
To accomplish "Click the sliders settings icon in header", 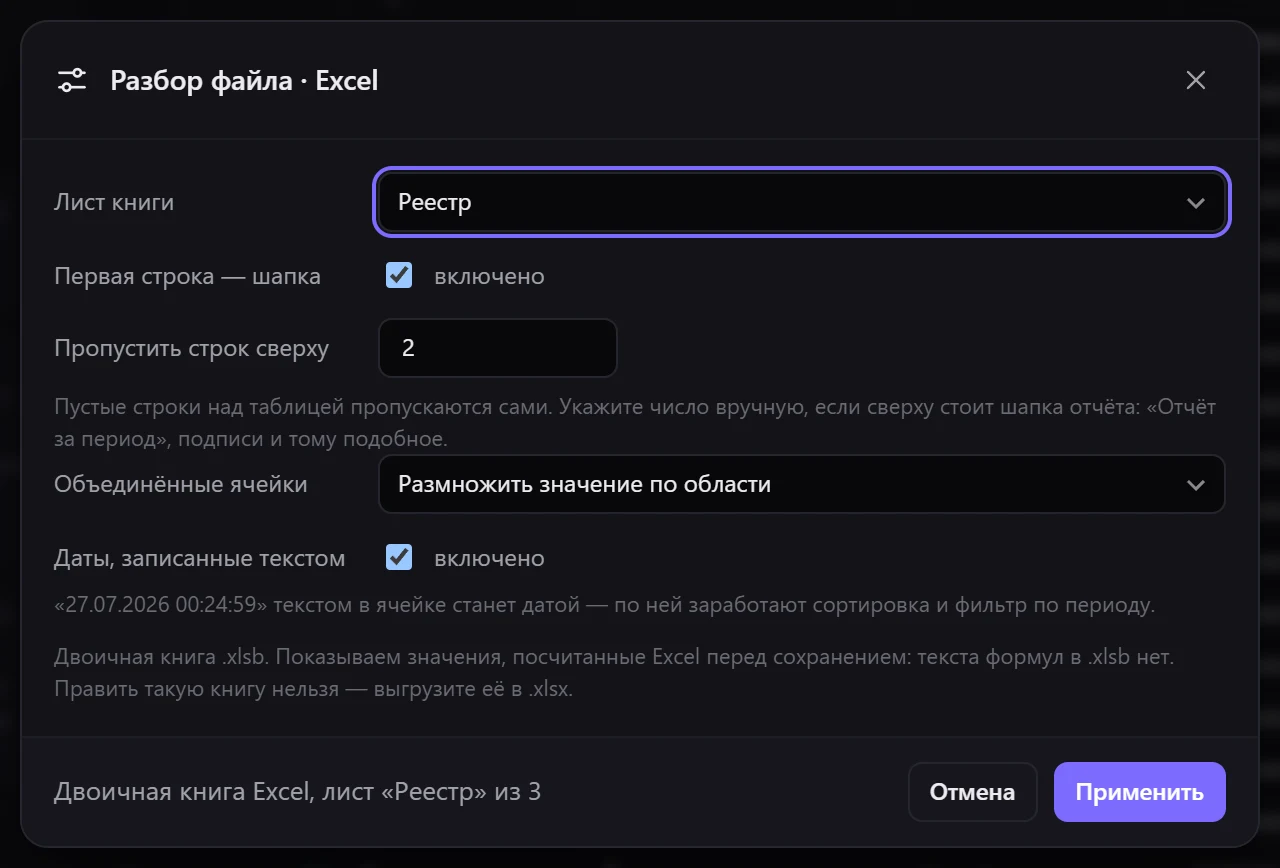I will coord(72,80).
